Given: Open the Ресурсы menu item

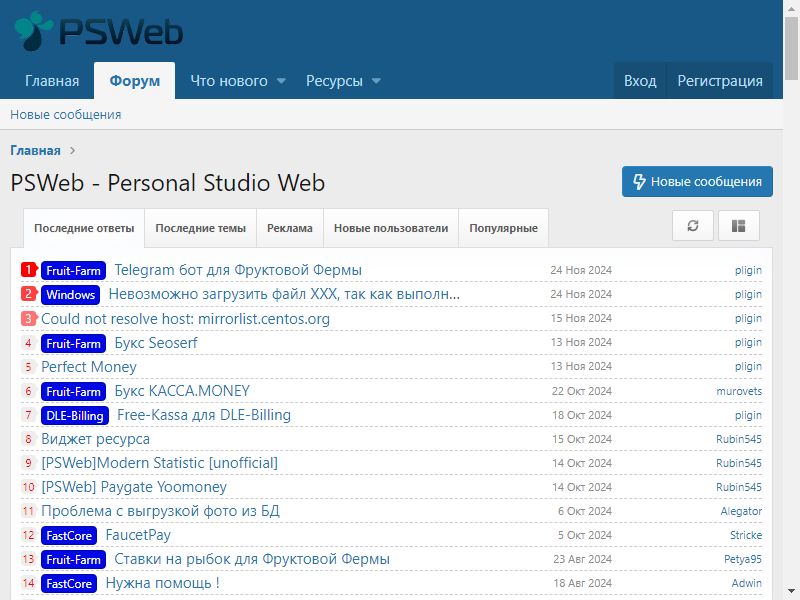Looking at the screenshot, I should [334, 81].
